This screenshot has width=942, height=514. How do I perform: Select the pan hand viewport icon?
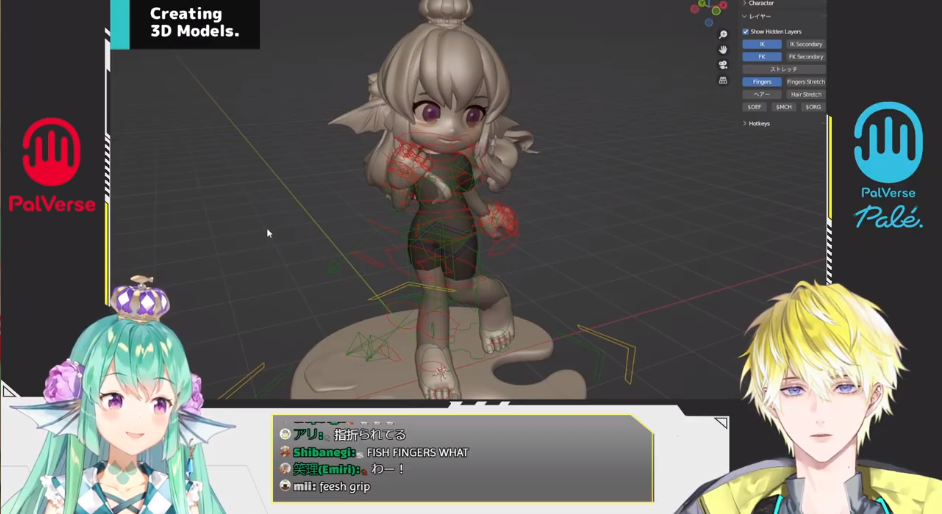tap(723, 49)
